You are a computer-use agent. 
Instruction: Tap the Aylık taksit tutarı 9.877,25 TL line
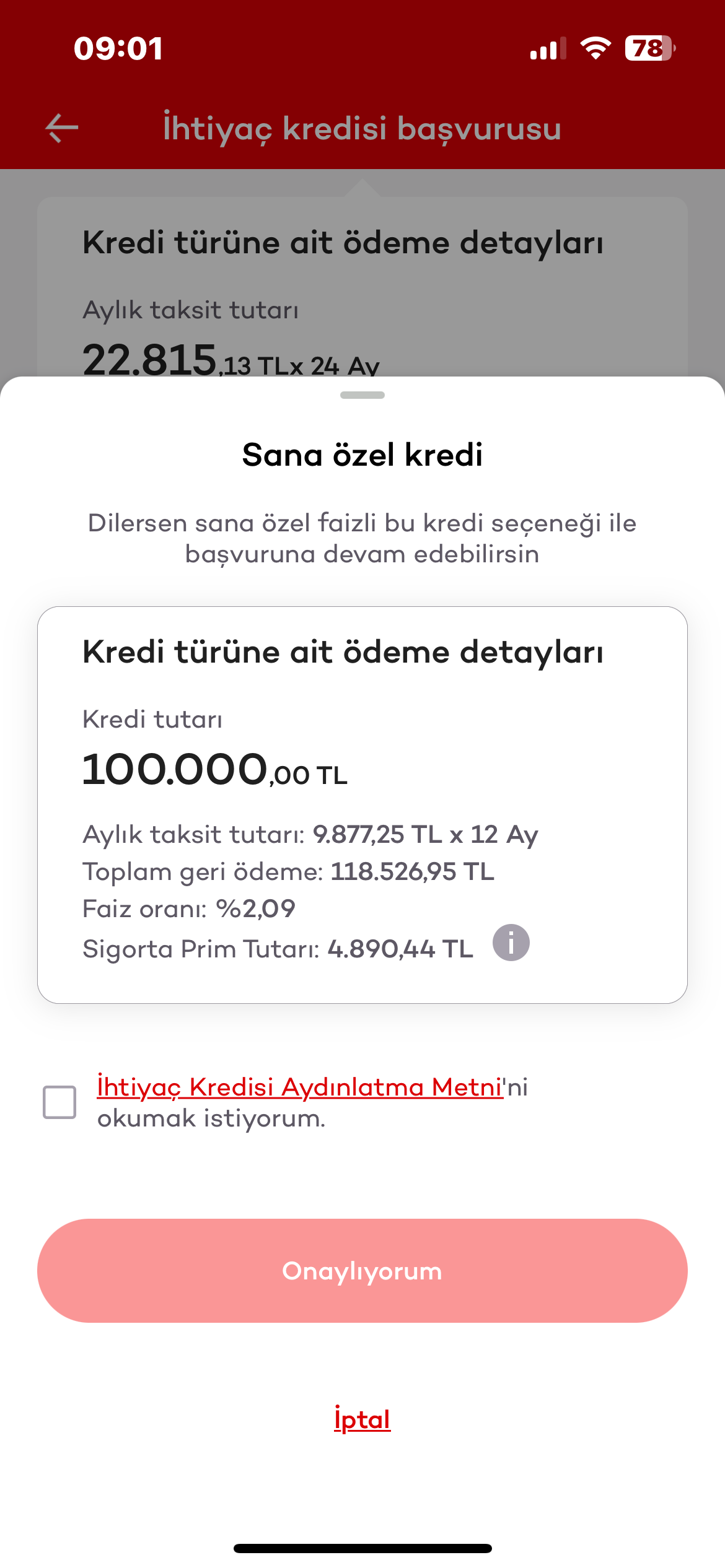(310, 835)
